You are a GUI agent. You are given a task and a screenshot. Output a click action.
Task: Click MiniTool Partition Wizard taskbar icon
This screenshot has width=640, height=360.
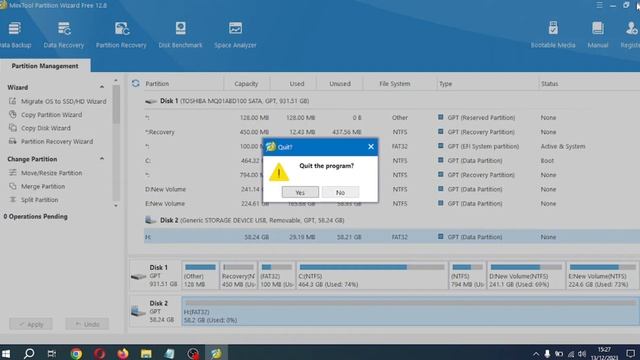tap(216, 353)
